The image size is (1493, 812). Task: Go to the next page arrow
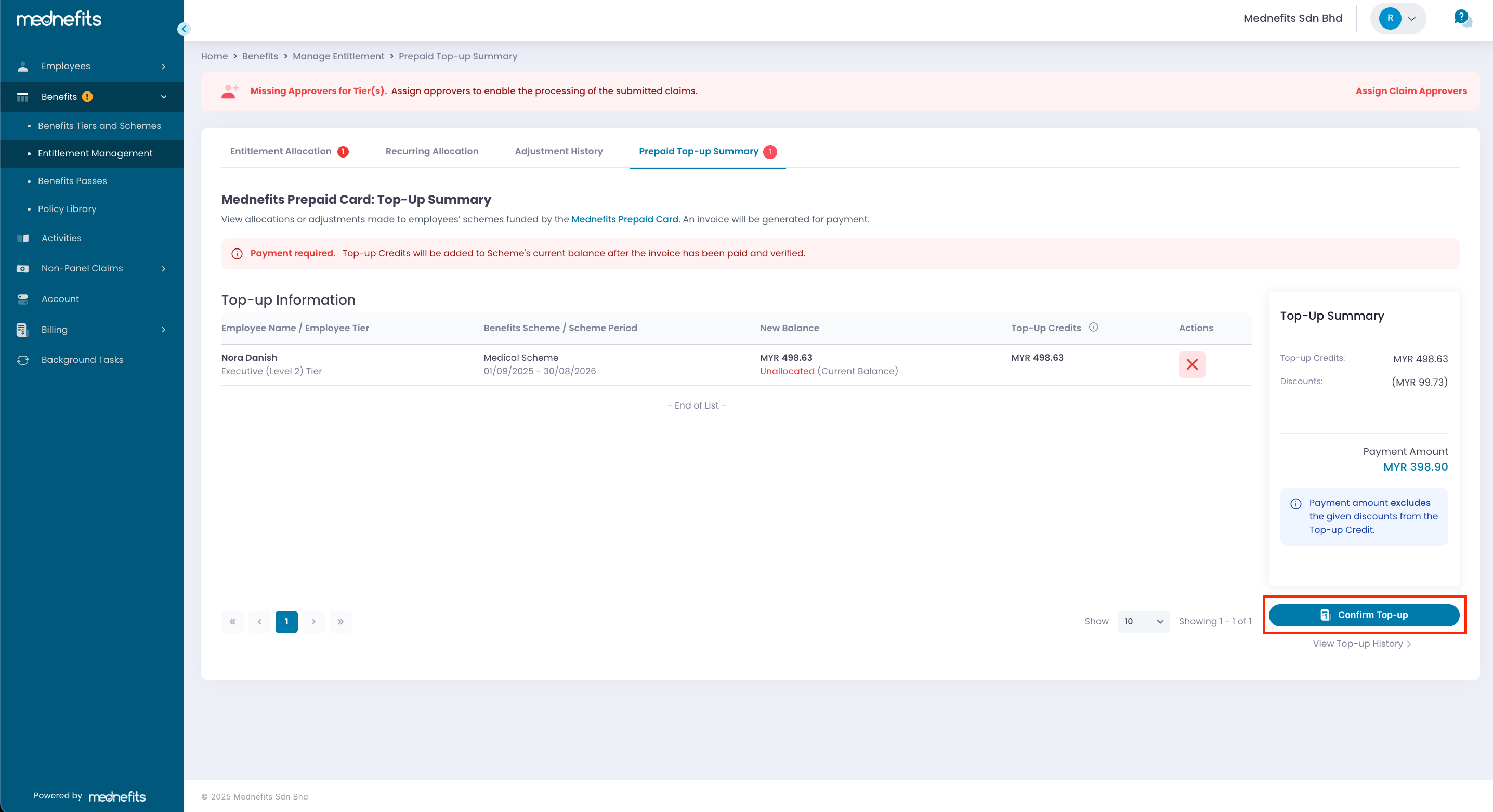pos(313,622)
